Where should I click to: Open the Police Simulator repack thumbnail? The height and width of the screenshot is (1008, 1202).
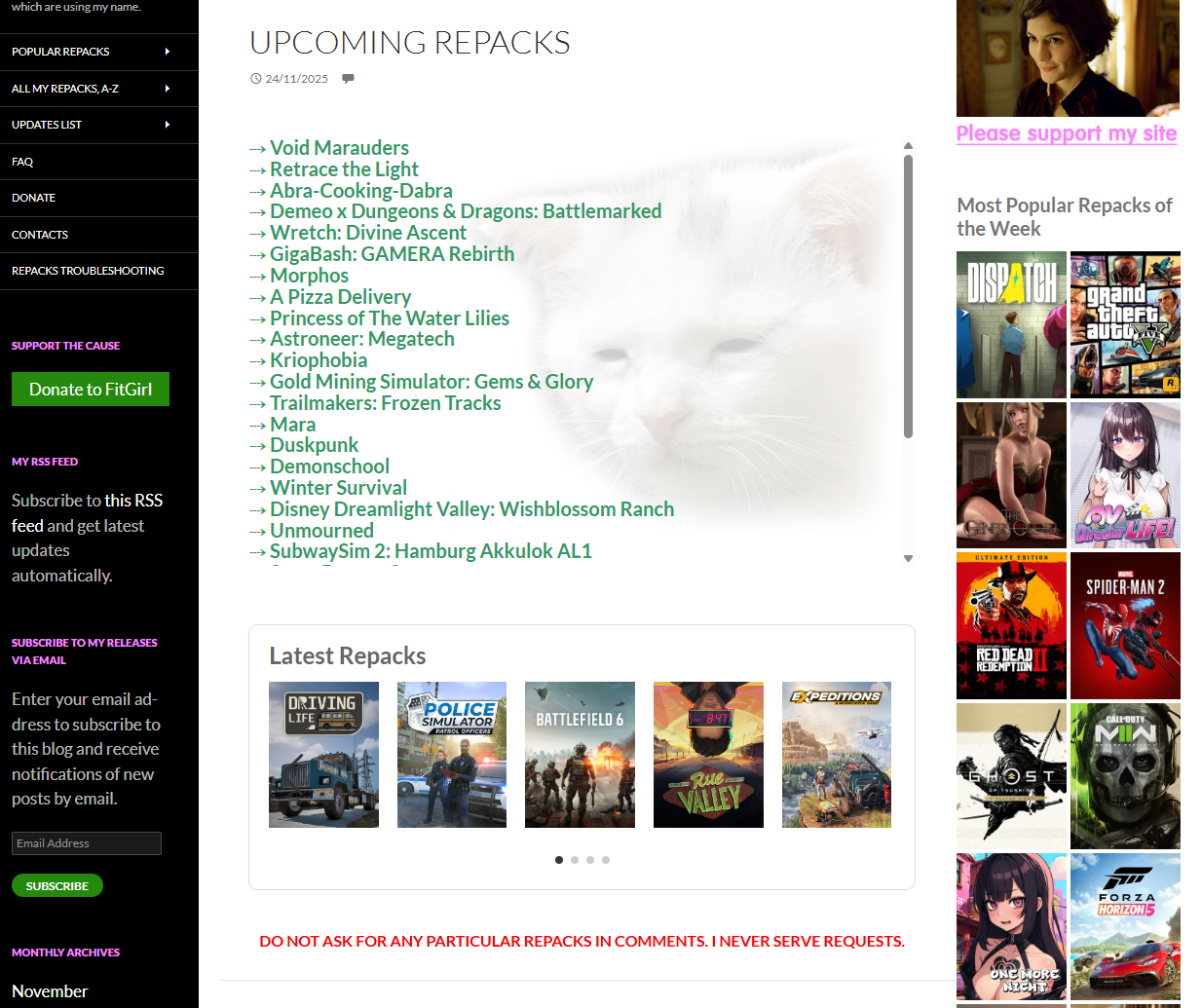(452, 755)
